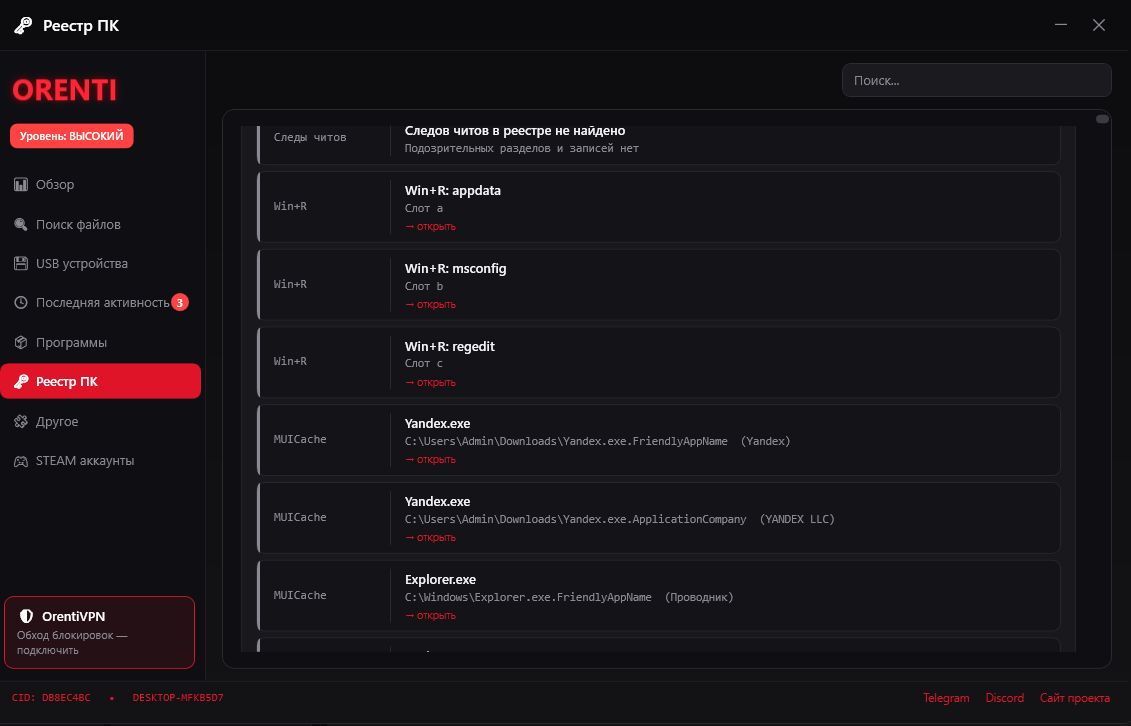1131x726 pixels.
Task: Open USB устройства section
Action: [x=101, y=263]
